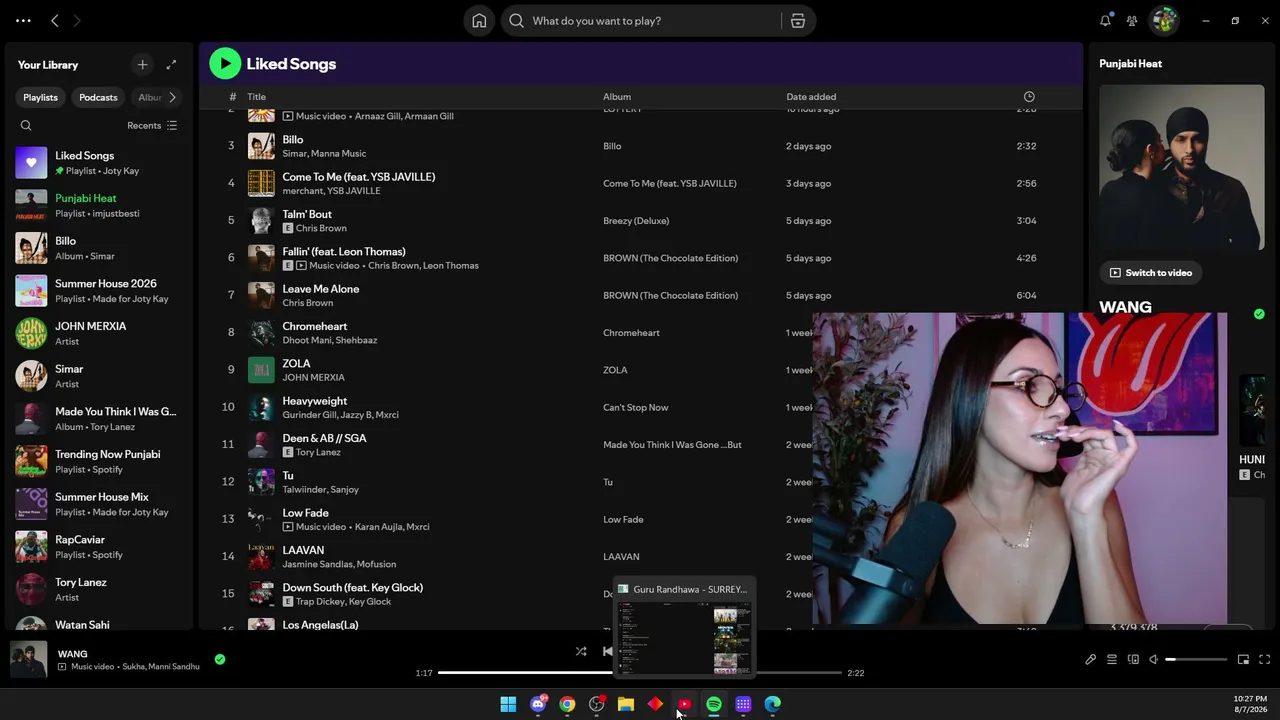Play Liked Songs with the green button
The width and height of the screenshot is (1280, 720).
coord(225,64)
